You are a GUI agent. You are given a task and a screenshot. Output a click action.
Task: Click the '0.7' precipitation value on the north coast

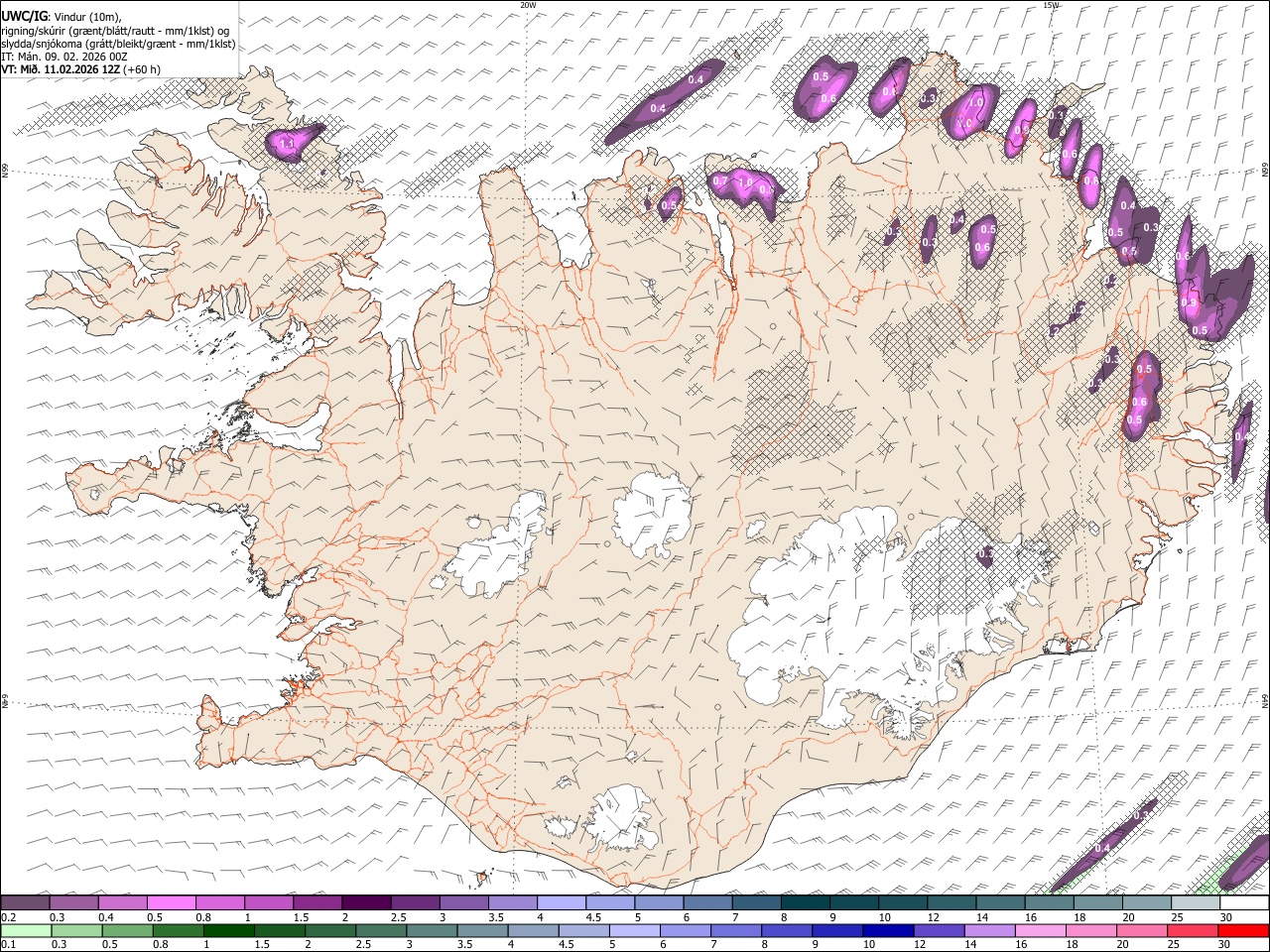[721, 181]
